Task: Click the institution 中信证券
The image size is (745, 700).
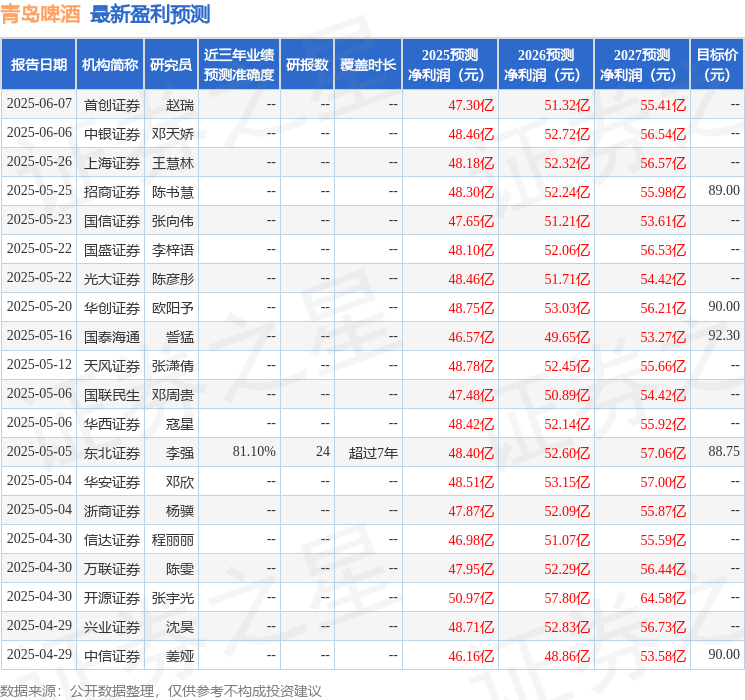Action: pos(112,655)
